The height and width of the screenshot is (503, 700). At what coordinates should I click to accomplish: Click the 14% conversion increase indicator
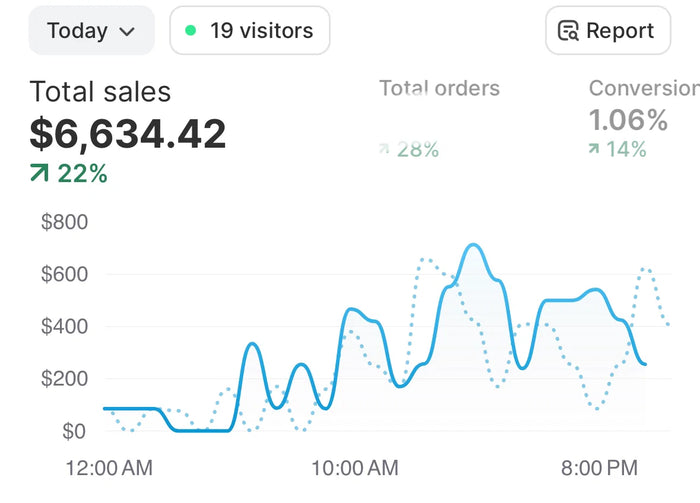[x=617, y=149]
